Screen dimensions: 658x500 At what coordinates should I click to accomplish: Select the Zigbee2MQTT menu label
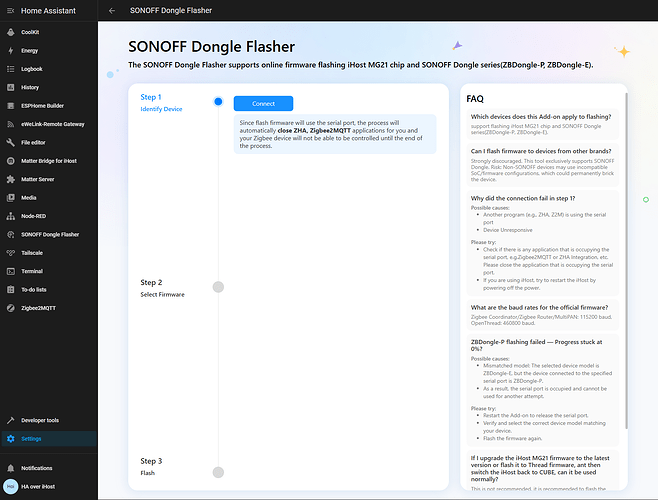[x=38, y=308]
